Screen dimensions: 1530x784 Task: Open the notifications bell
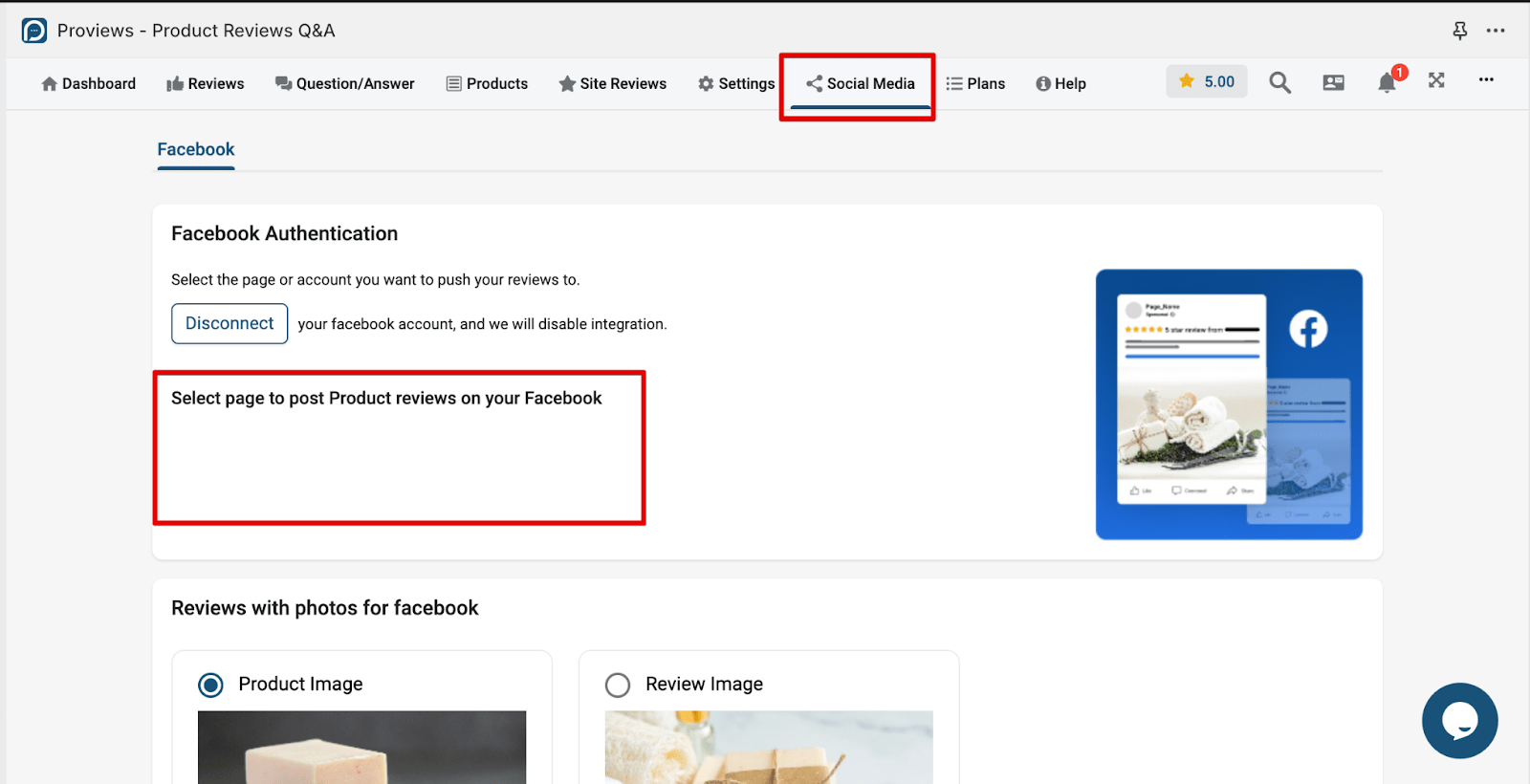click(x=1387, y=82)
